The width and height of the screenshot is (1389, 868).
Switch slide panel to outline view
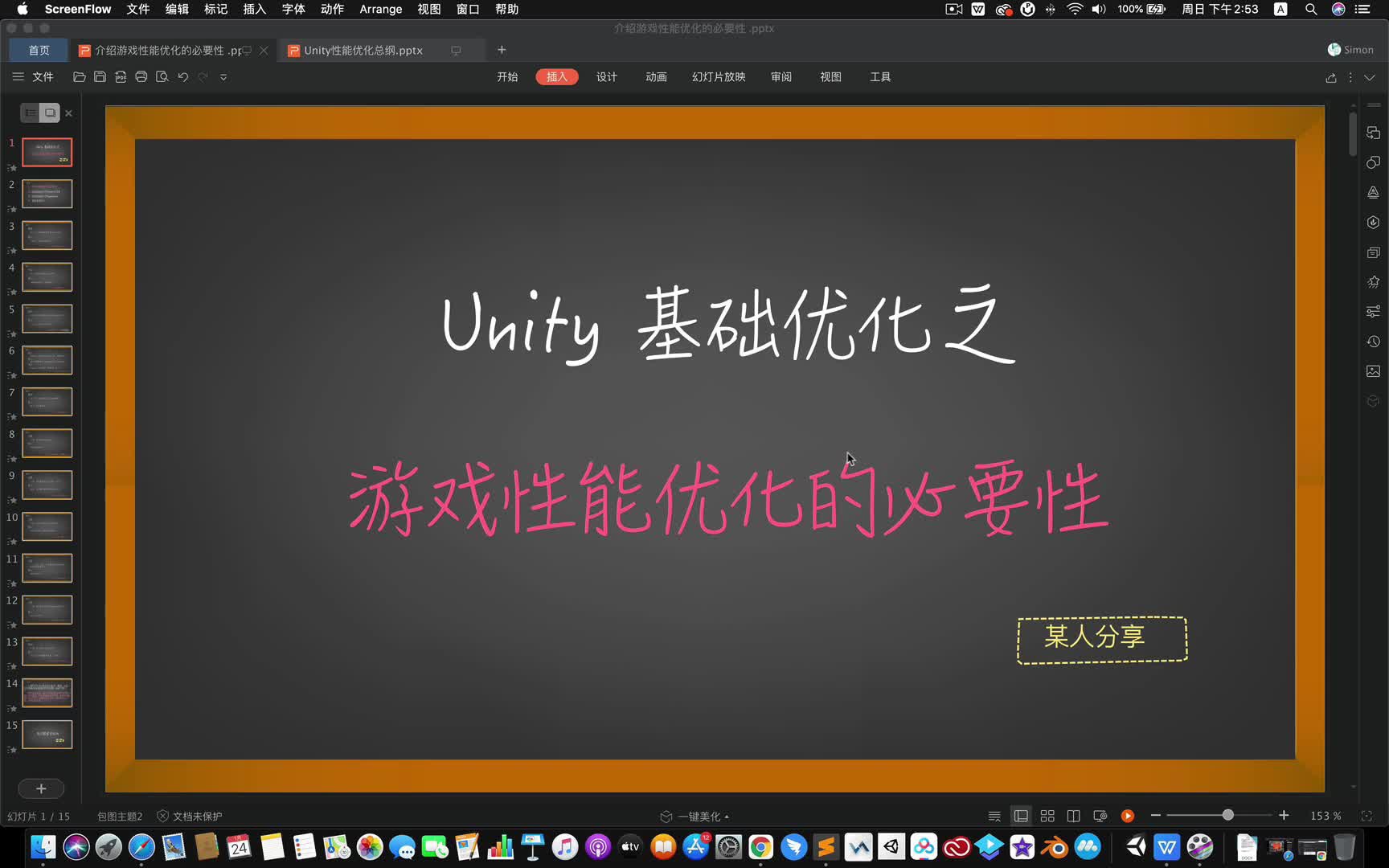(x=30, y=113)
